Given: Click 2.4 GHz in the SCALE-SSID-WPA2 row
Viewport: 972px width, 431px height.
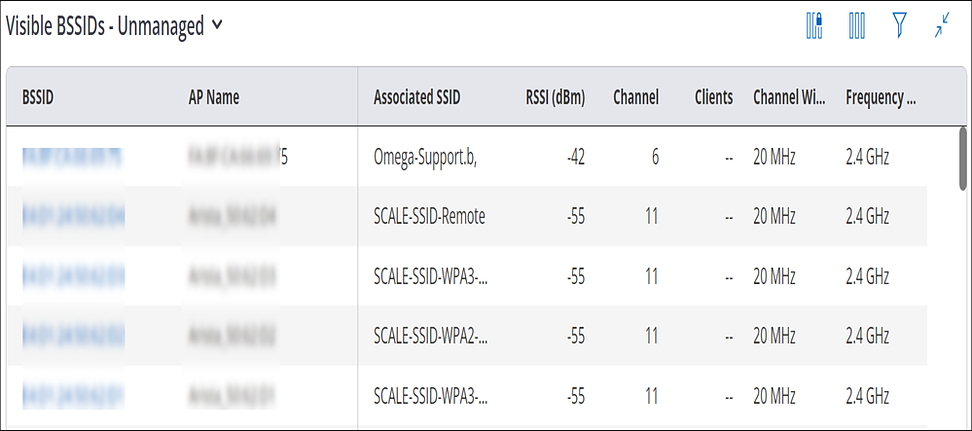Looking at the screenshot, I should [867, 335].
